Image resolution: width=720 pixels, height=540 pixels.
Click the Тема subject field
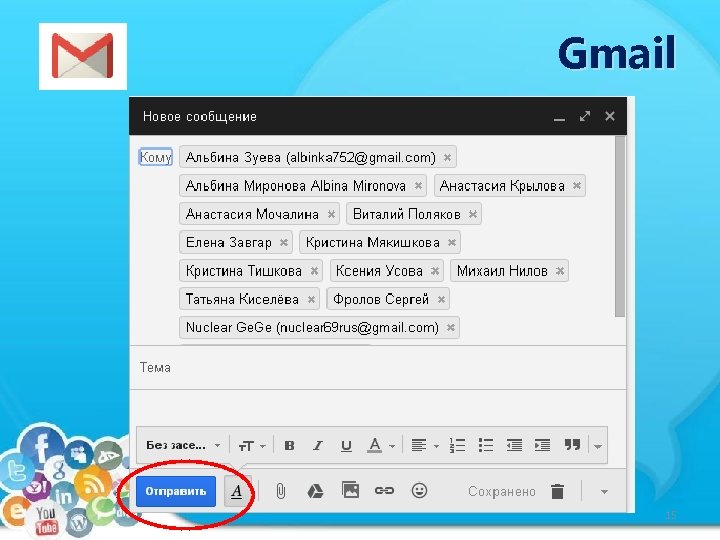[378, 367]
